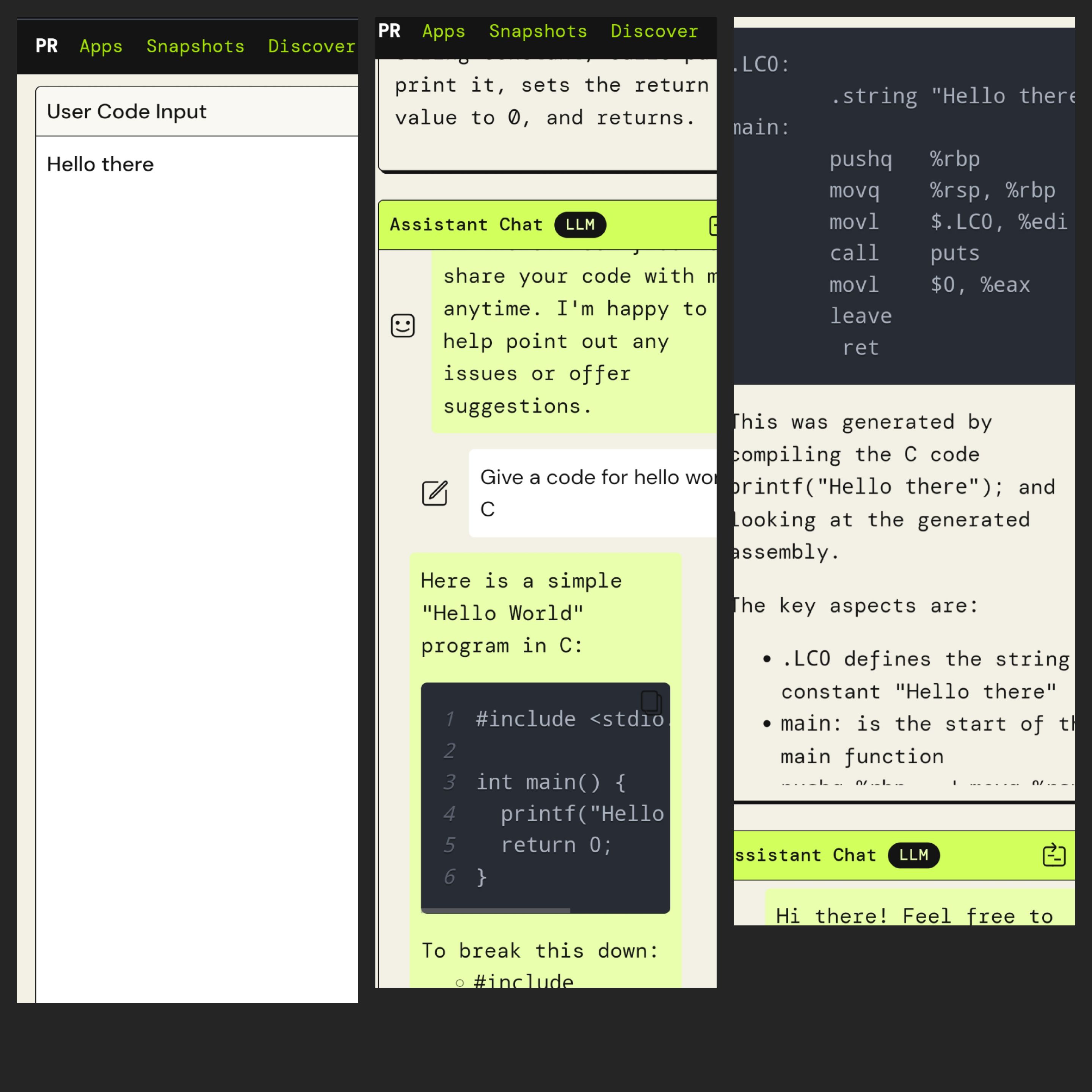Viewport: 1092px width, 1092px height.
Task: Click the PR logo in middle panel header
Action: [389, 30]
